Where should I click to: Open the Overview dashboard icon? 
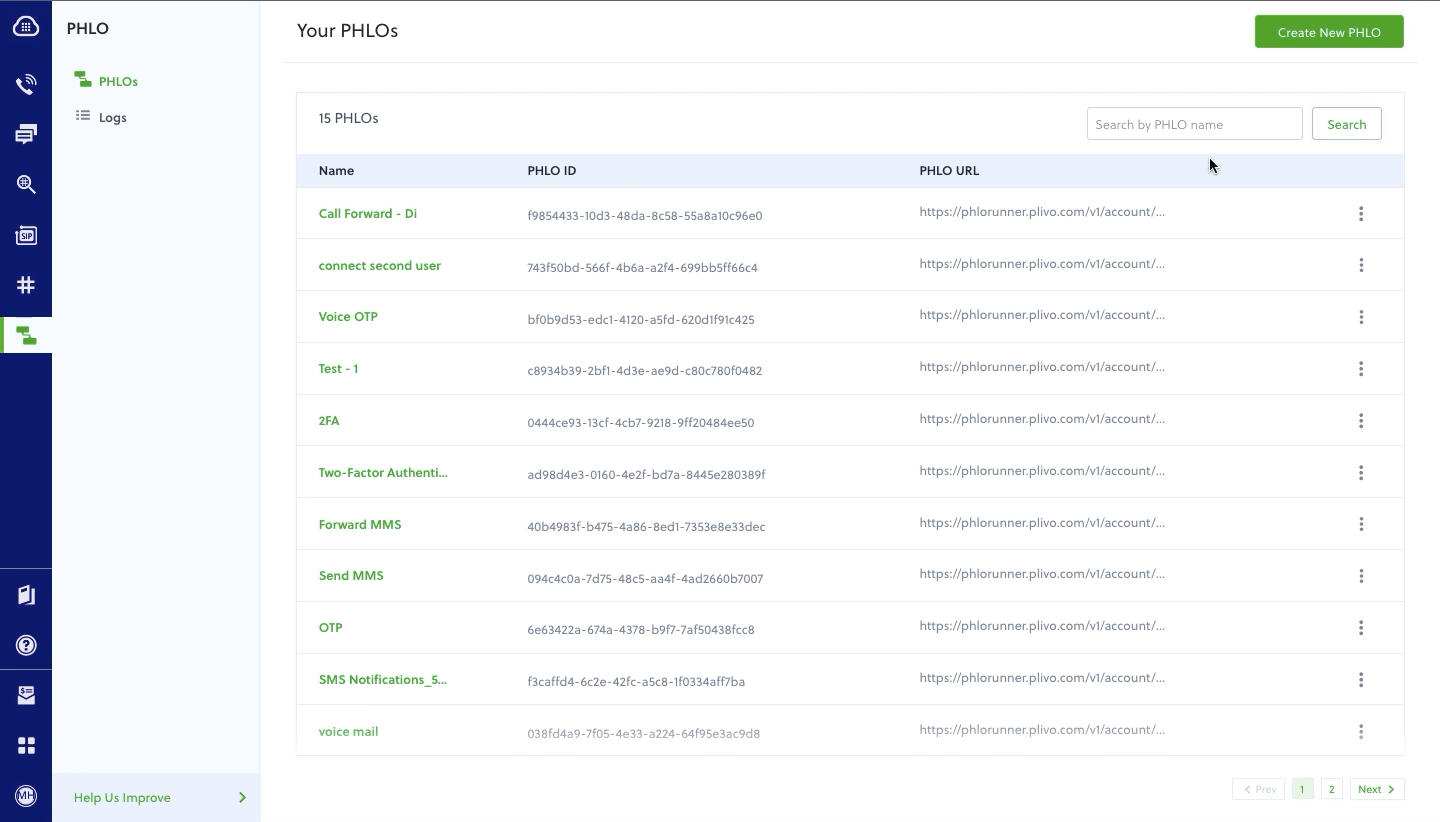point(26,26)
